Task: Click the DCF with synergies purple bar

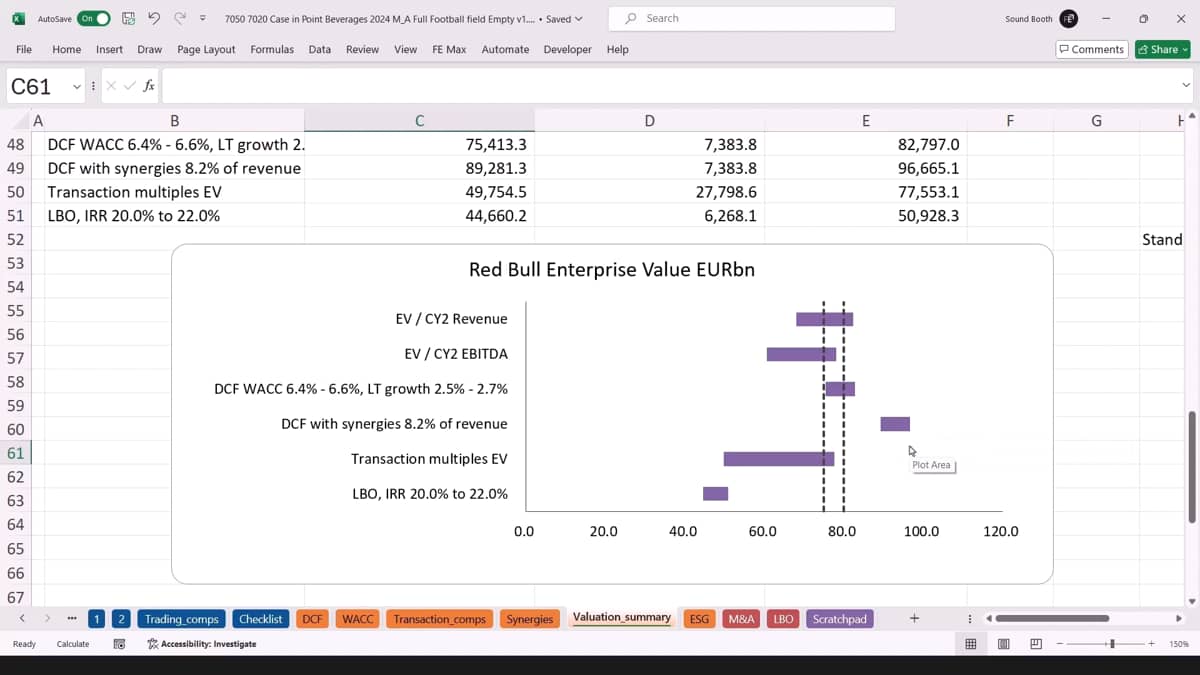Action: [x=895, y=424]
